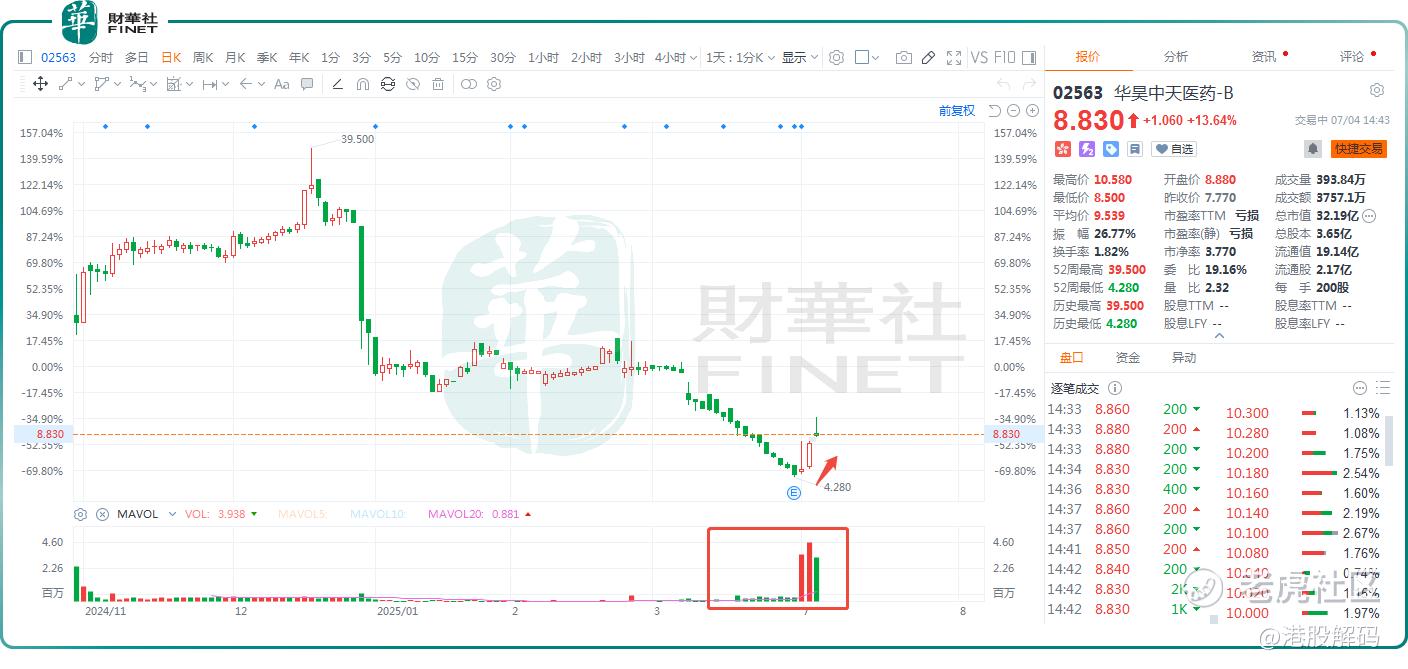Viewport: 1408px width, 669px height.
Task: Click the blue tag icon
Action: (x=1111, y=149)
